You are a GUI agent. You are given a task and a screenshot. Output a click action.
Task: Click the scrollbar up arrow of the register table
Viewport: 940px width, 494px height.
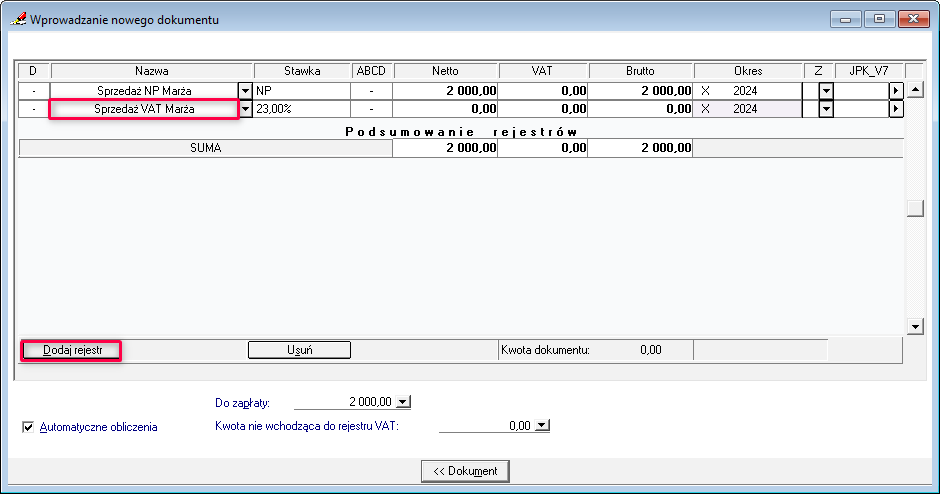(915, 91)
